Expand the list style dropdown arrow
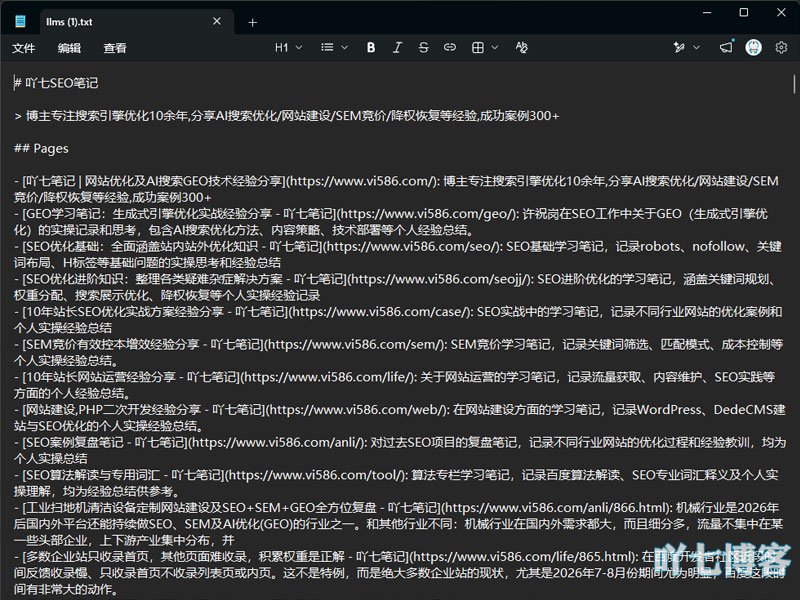 pos(344,47)
